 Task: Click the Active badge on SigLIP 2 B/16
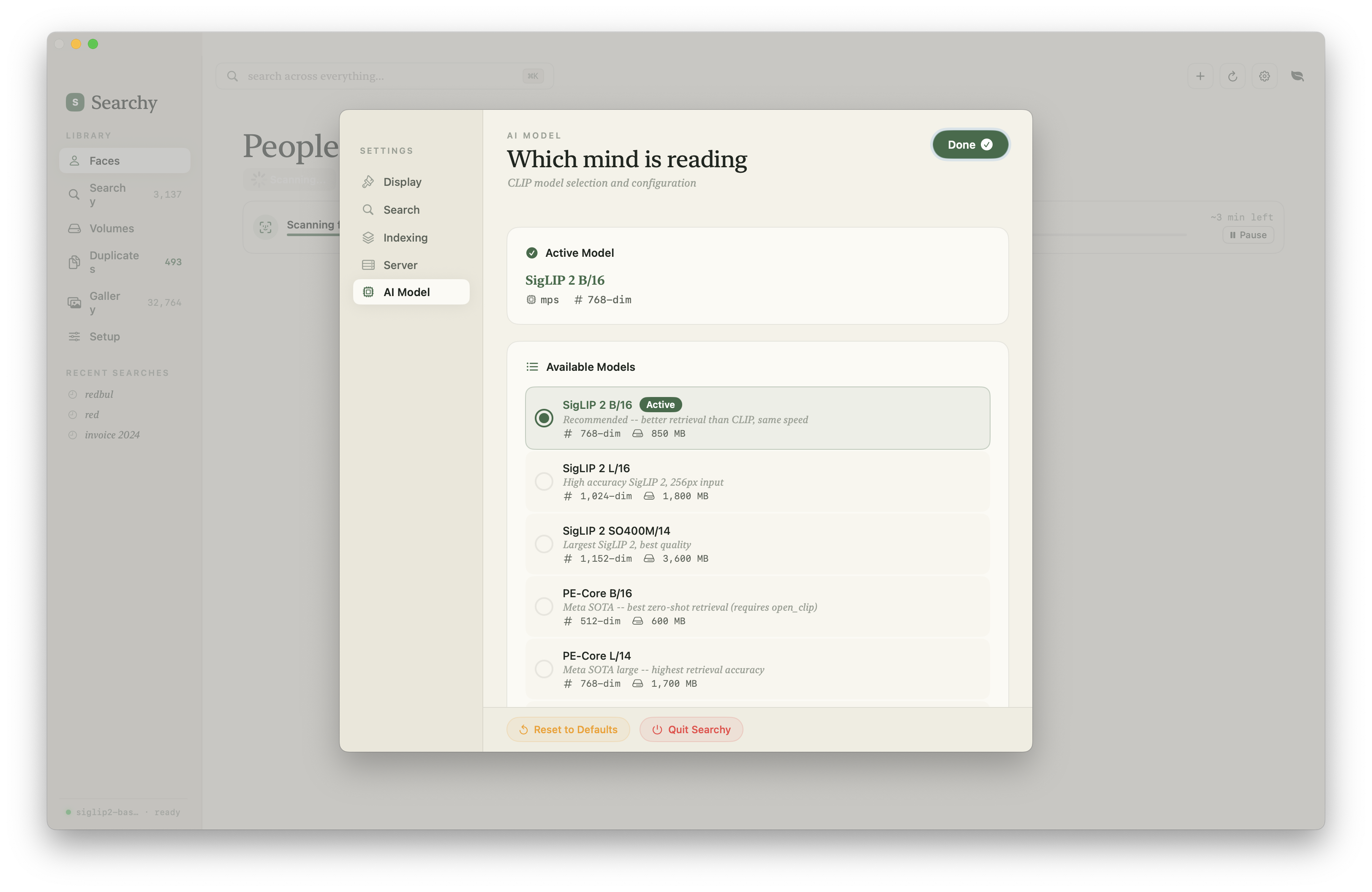(x=660, y=405)
